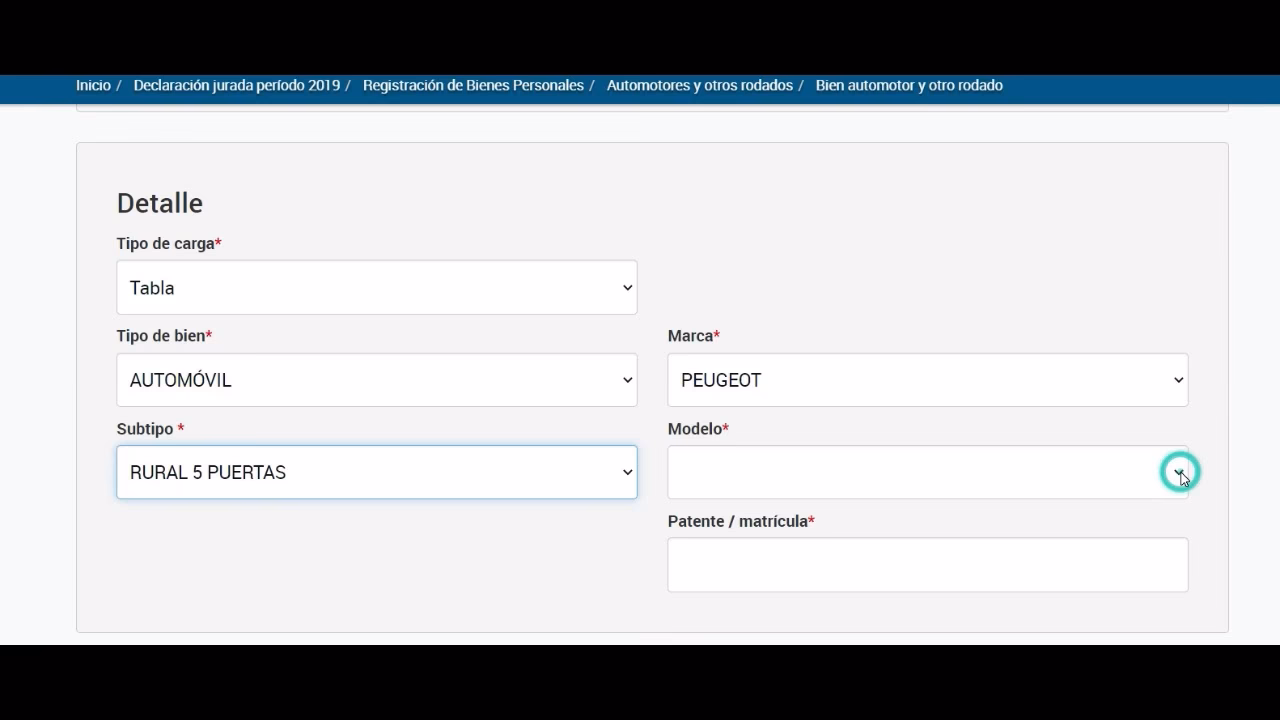Click the 'Patente / matrícula' label text
The image size is (1280, 720).
coord(737,521)
